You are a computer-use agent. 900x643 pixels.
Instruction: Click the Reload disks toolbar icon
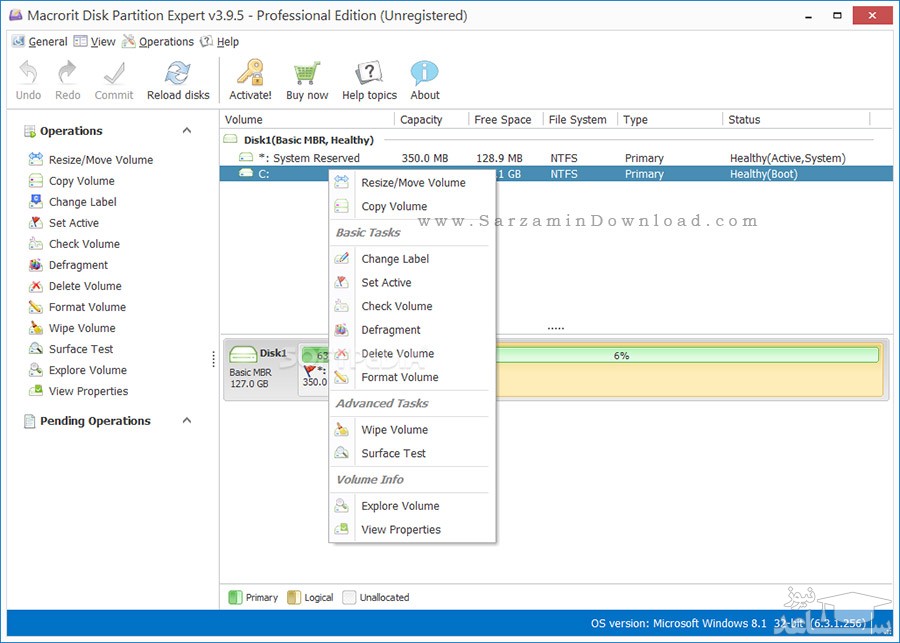pyautogui.click(x=178, y=75)
